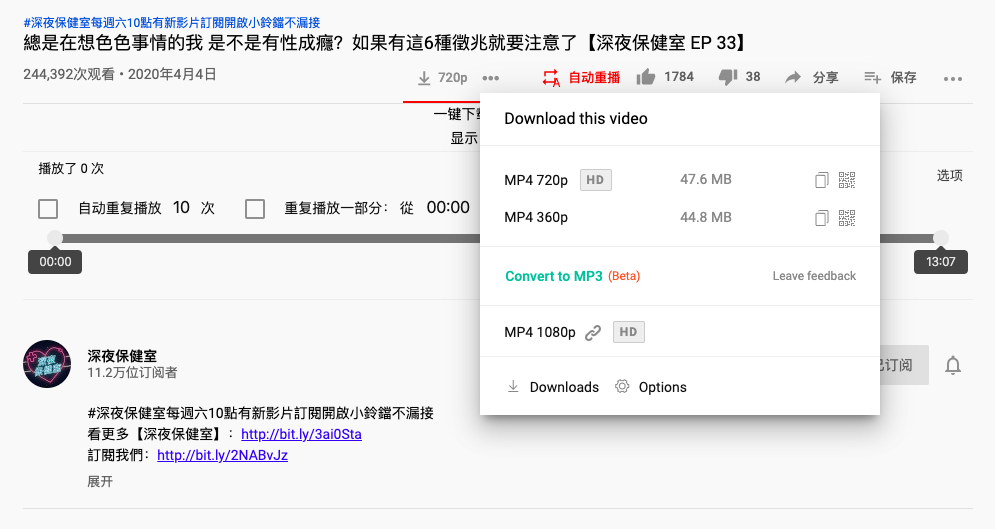Click the 分享 share label

pos(826,77)
